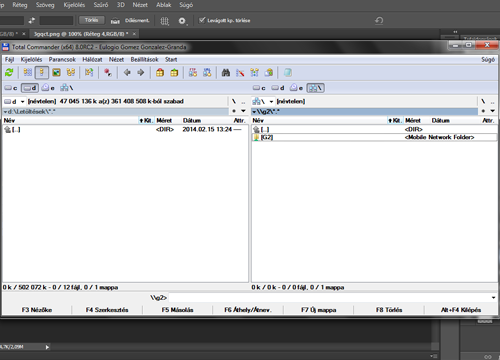Select drive e in right panel drive bar
The height and width of the screenshot is (360, 500).
(x=297, y=88)
